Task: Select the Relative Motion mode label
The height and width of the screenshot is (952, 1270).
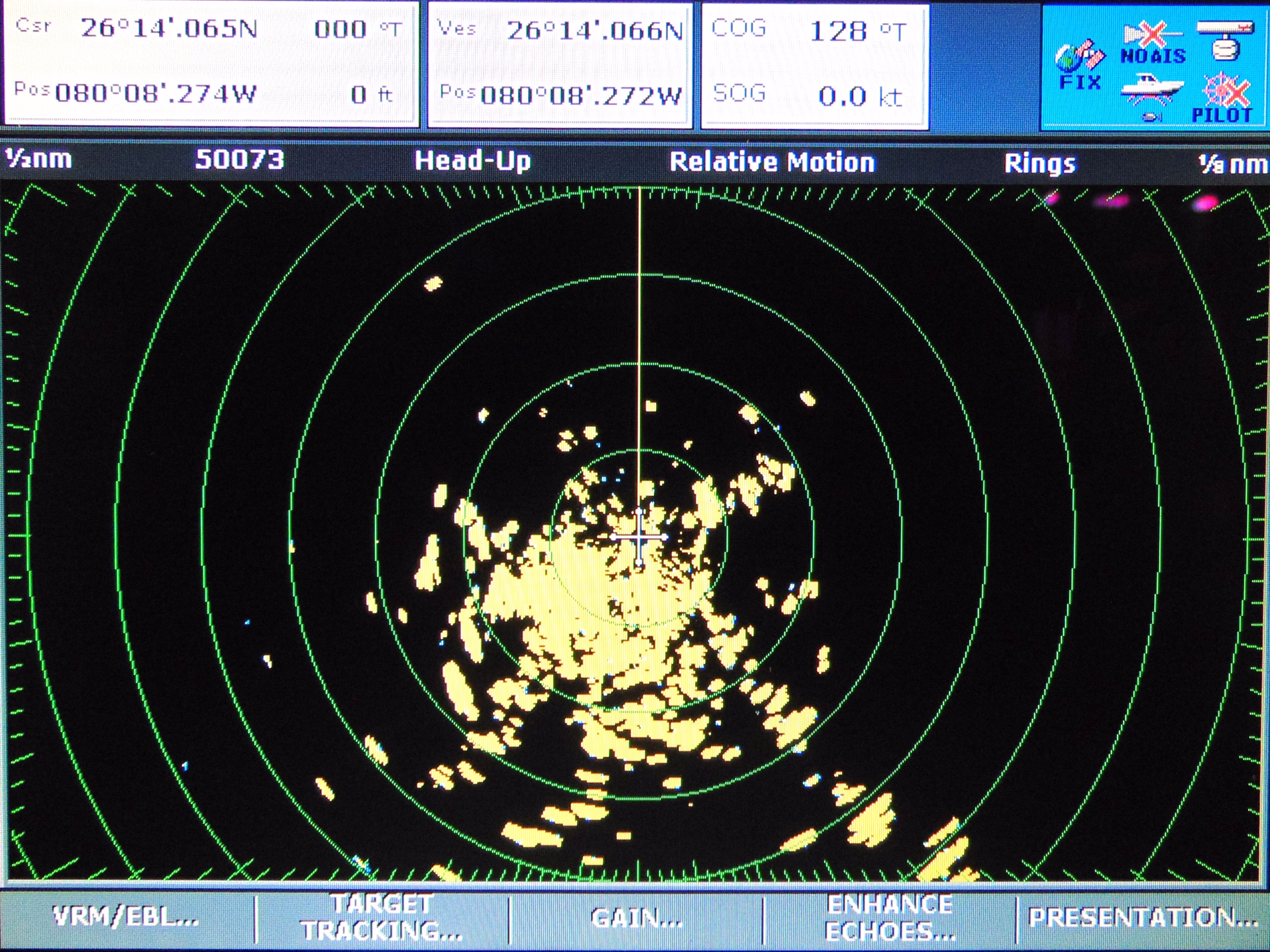Action: (772, 162)
